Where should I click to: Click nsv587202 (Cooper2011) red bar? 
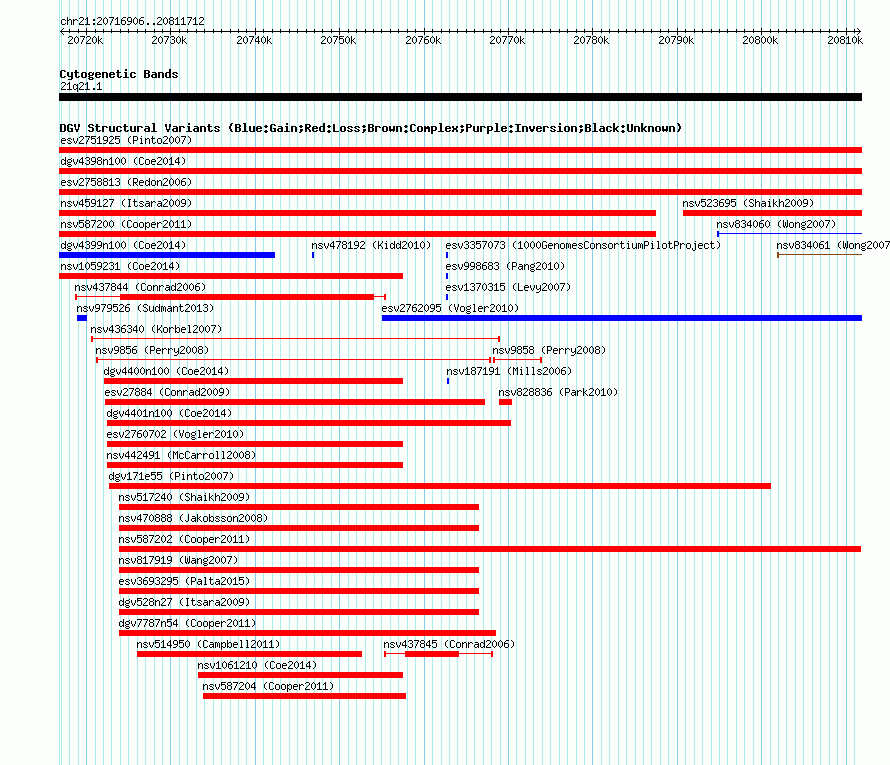pos(490,549)
